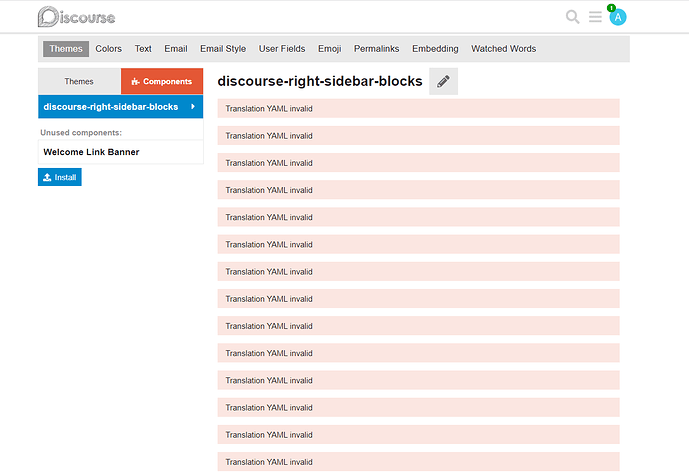The height and width of the screenshot is (476, 689).
Task: Click the discourse-right-sidebar-blocks heading title
Action: (x=320, y=81)
